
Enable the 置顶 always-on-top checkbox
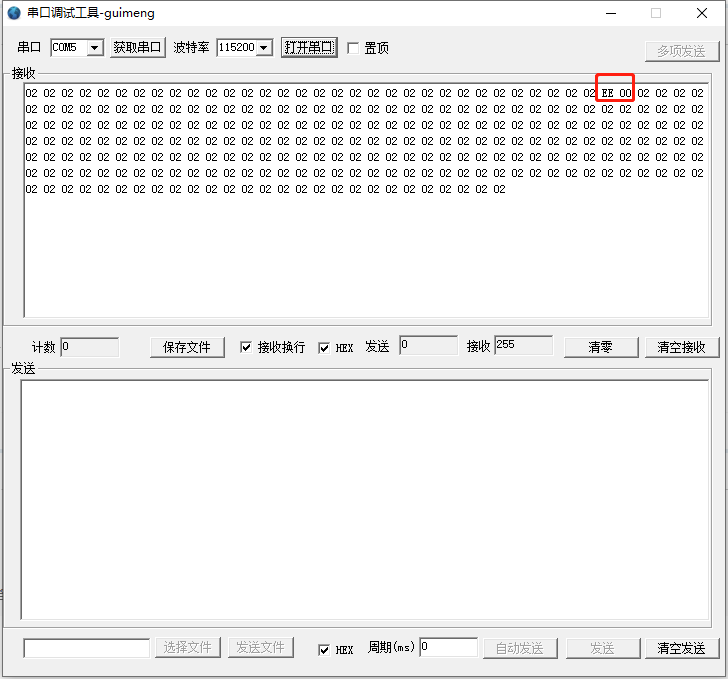coord(353,48)
